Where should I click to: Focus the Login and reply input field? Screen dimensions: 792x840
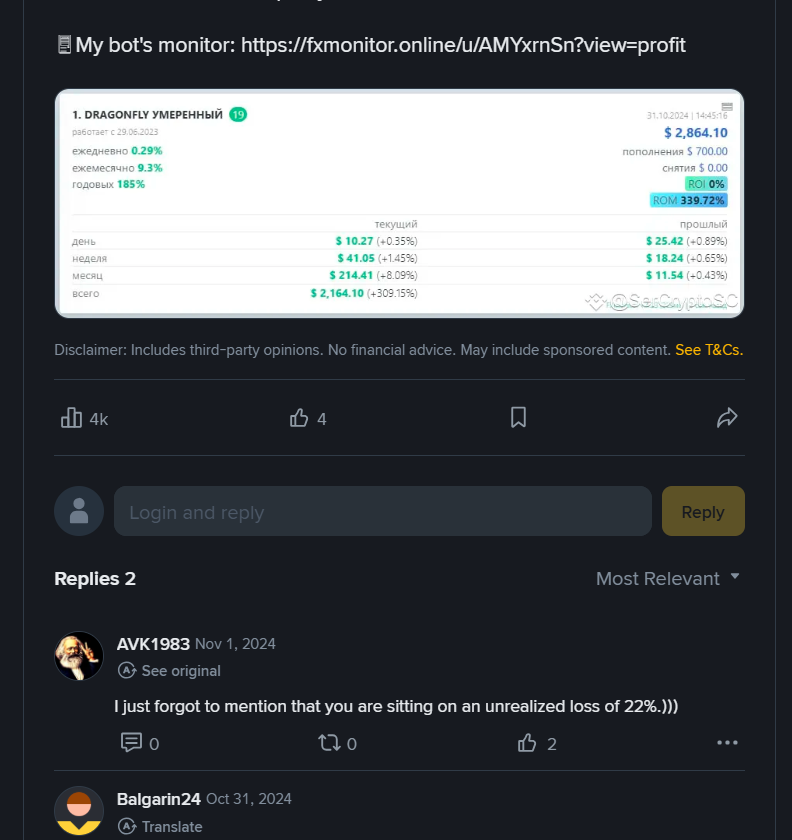click(x=382, y=512)
